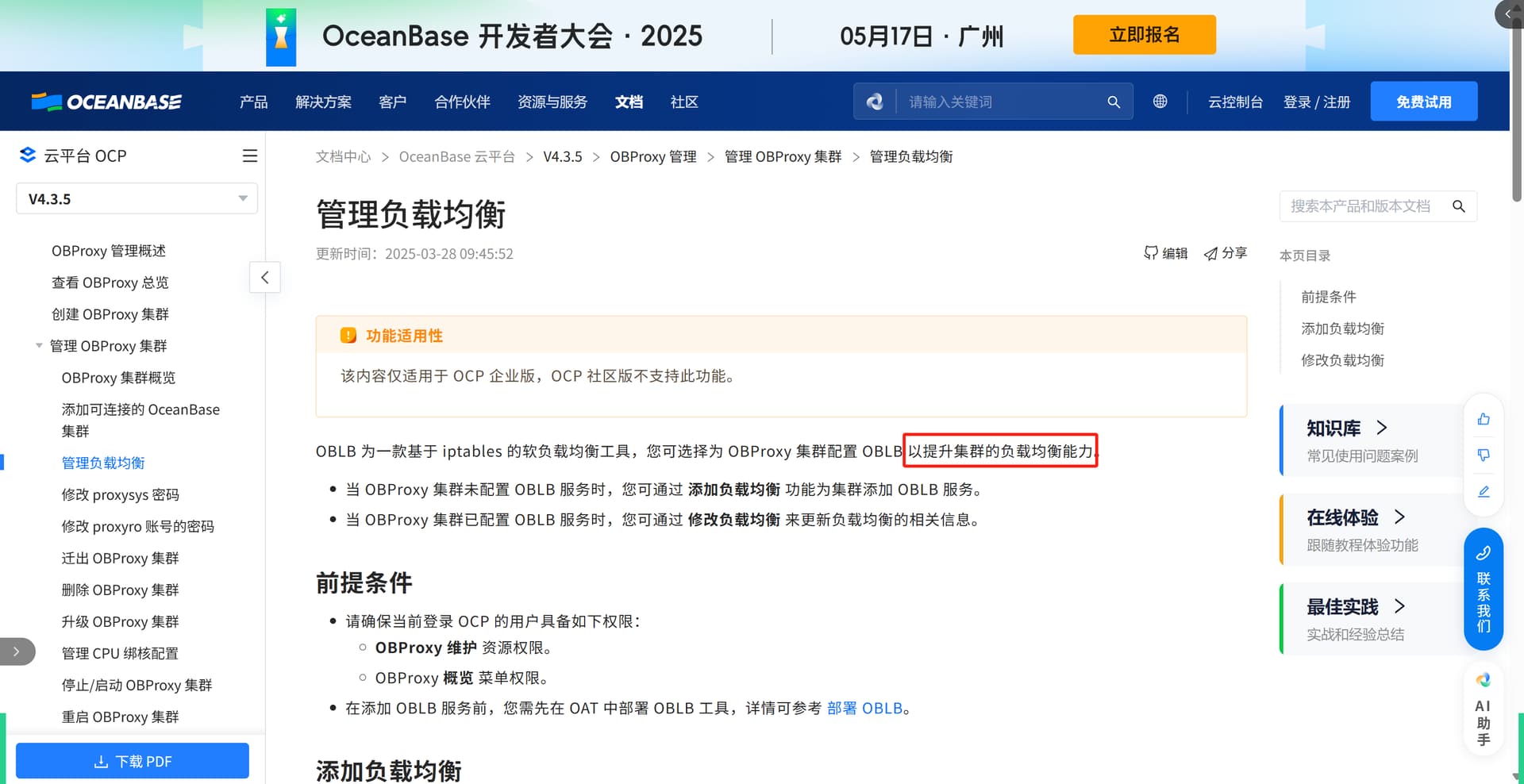Open the 产品 menu

pos(254,102)
